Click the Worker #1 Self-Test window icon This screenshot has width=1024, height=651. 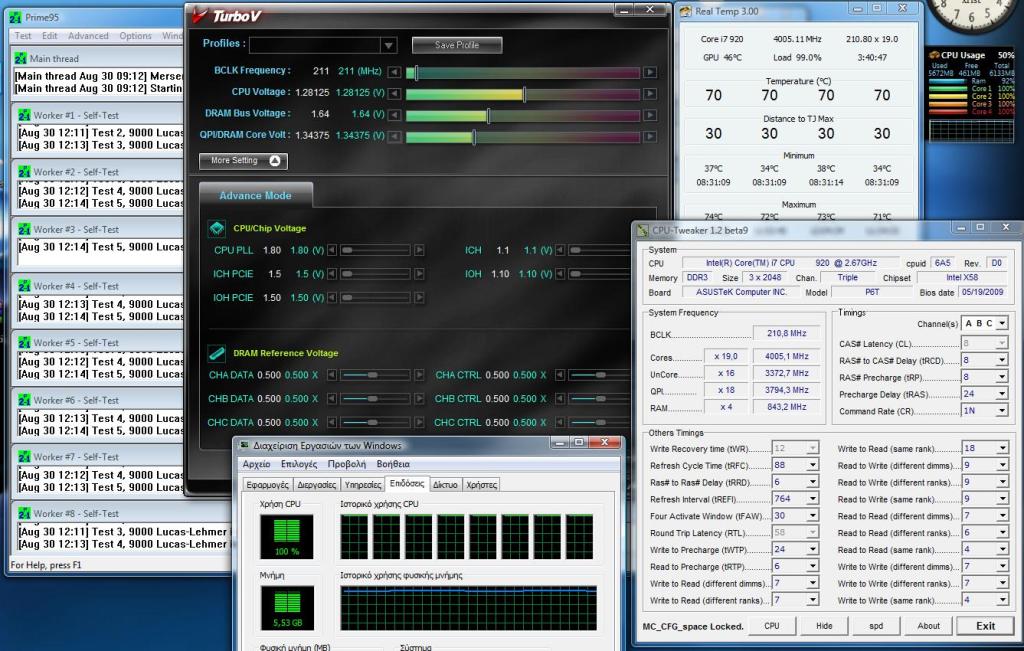24,115
